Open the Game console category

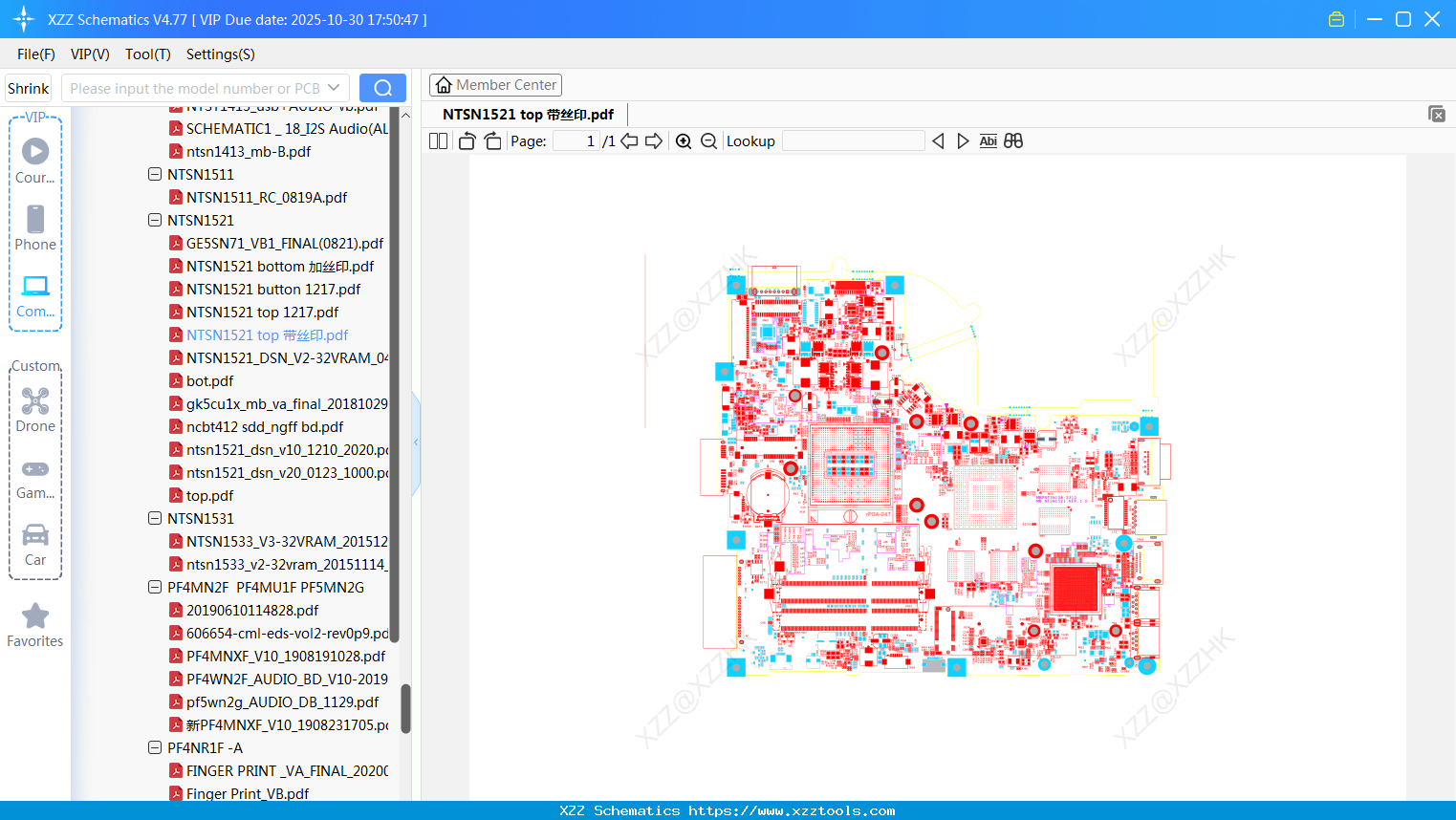click(35, 478)
